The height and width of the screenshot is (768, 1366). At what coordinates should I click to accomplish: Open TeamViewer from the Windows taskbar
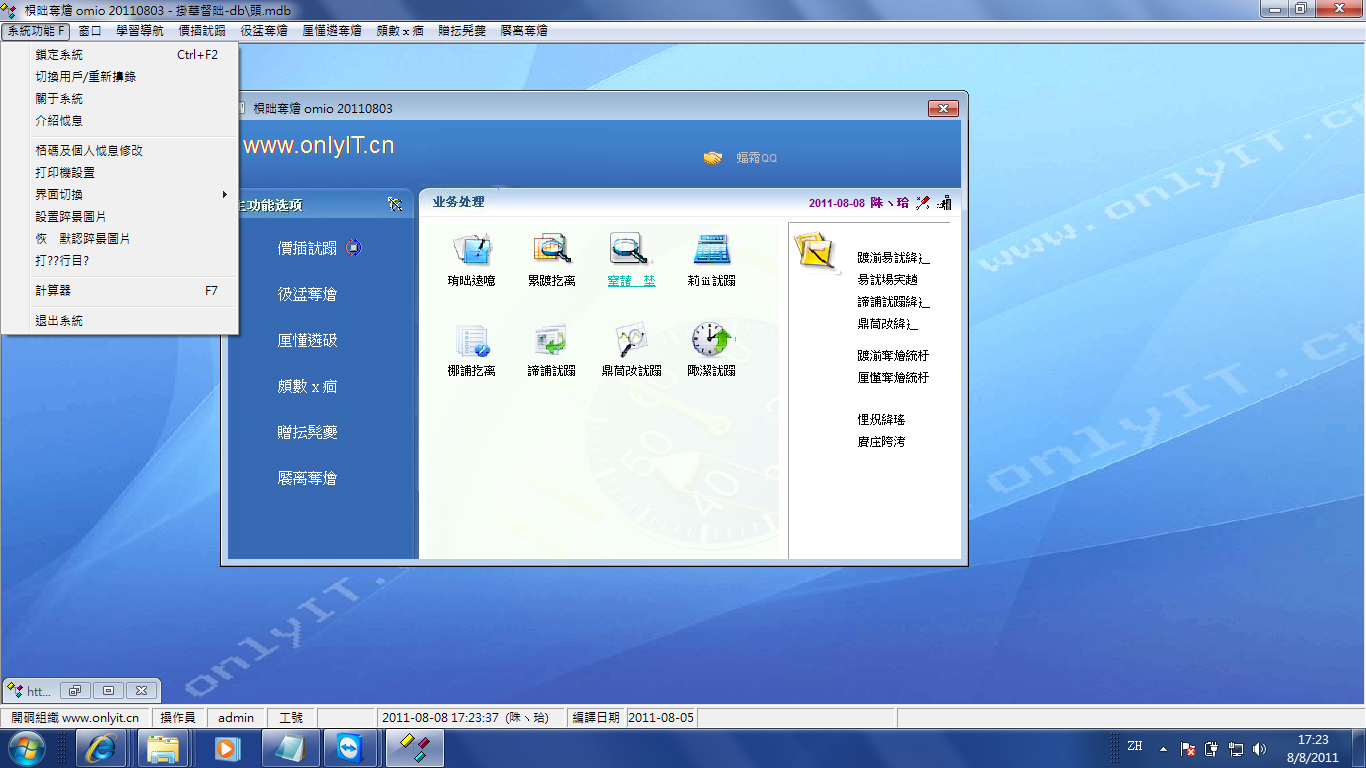pyautogui.click(x=351, y=748)
